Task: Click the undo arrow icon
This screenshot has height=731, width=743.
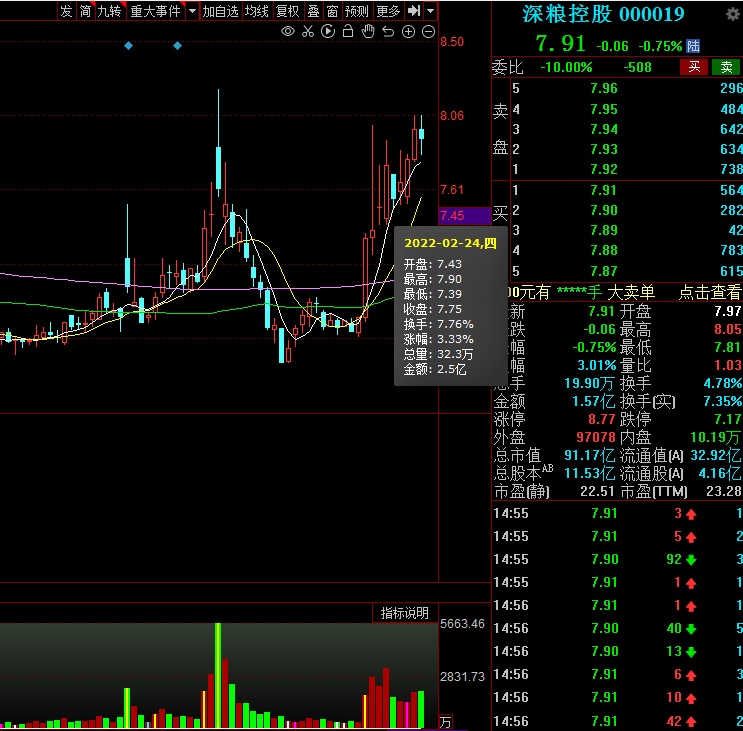Action: pos(388,32)
